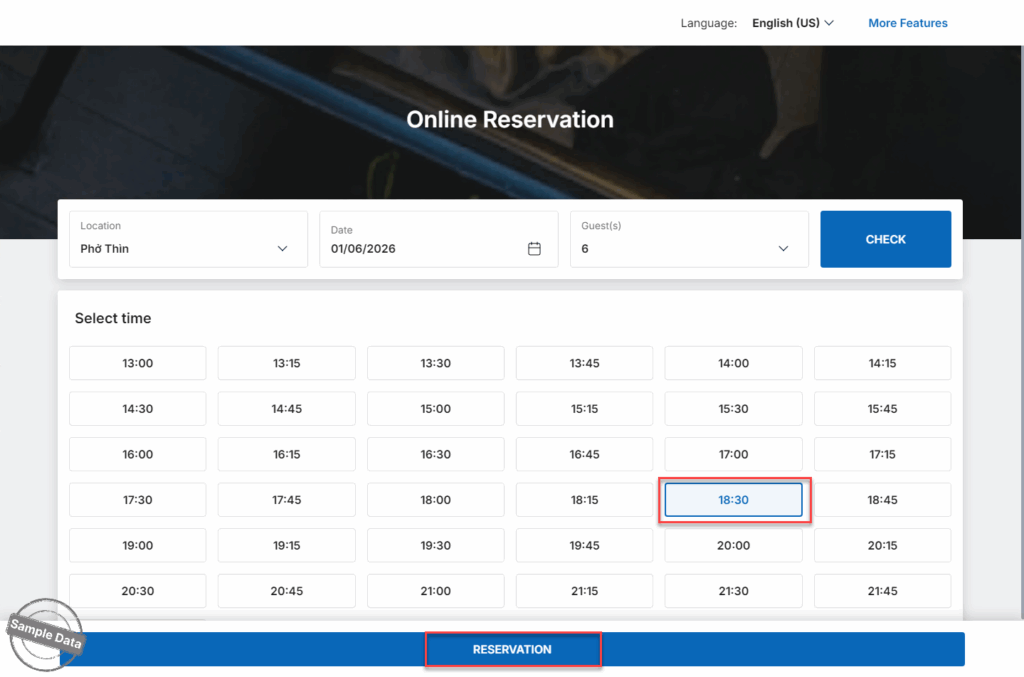Select the 18:30 time slot

(x=733, y=500)
